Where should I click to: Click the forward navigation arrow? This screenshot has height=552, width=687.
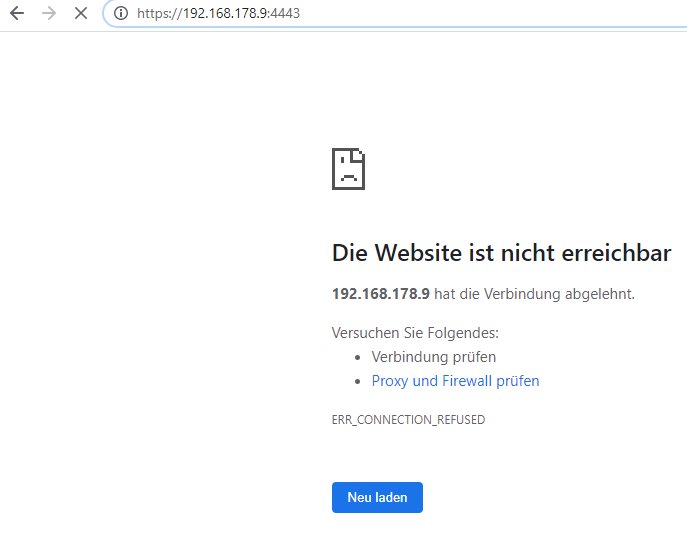49,13
